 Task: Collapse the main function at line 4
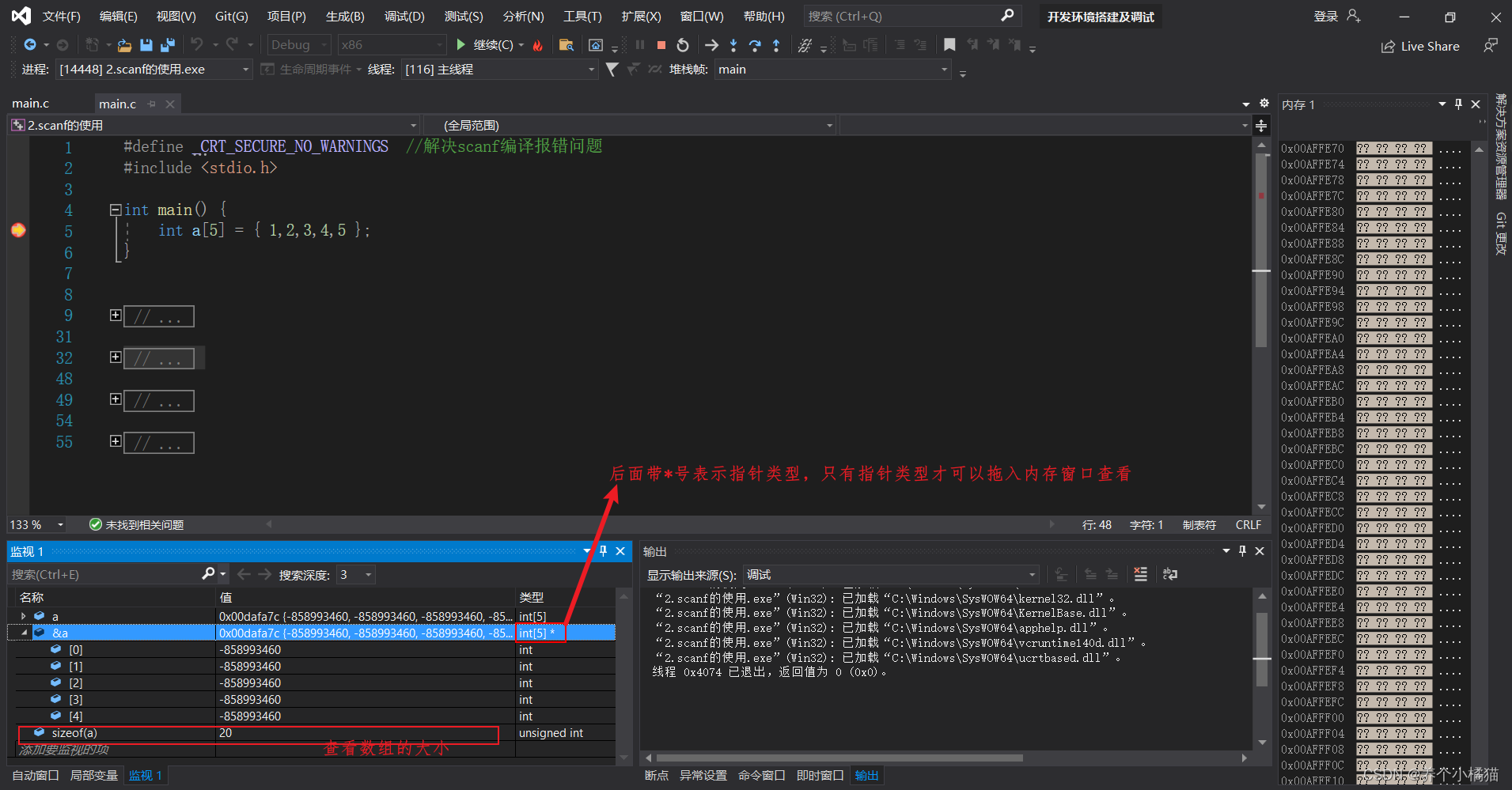[x=116, y=210]
